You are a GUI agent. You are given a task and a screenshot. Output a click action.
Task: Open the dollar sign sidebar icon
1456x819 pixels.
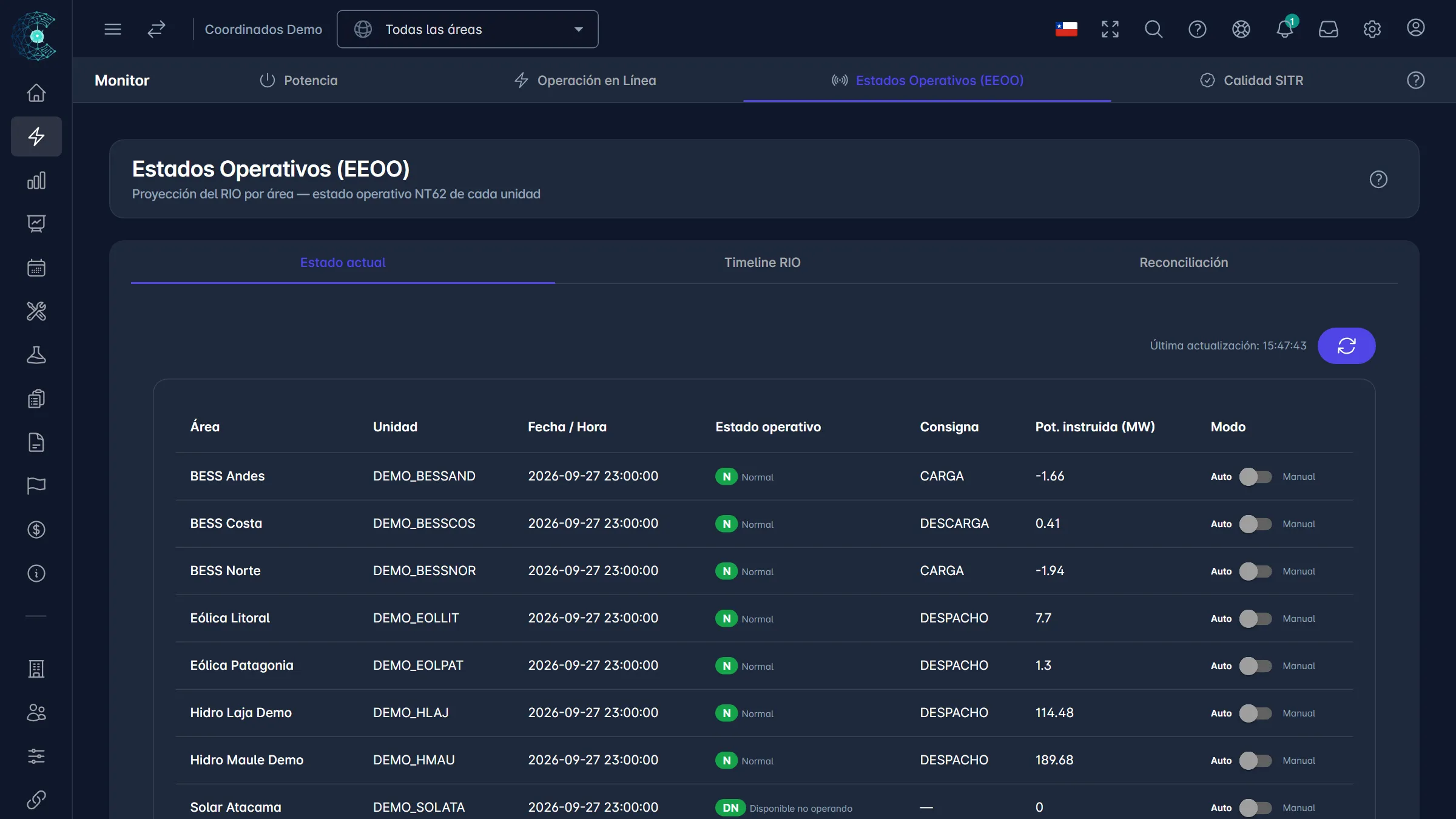(36, 530)
